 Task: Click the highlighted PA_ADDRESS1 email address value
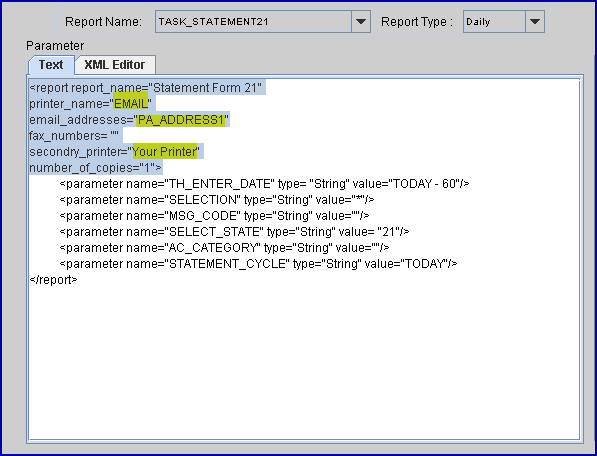(x=180, y=120)
